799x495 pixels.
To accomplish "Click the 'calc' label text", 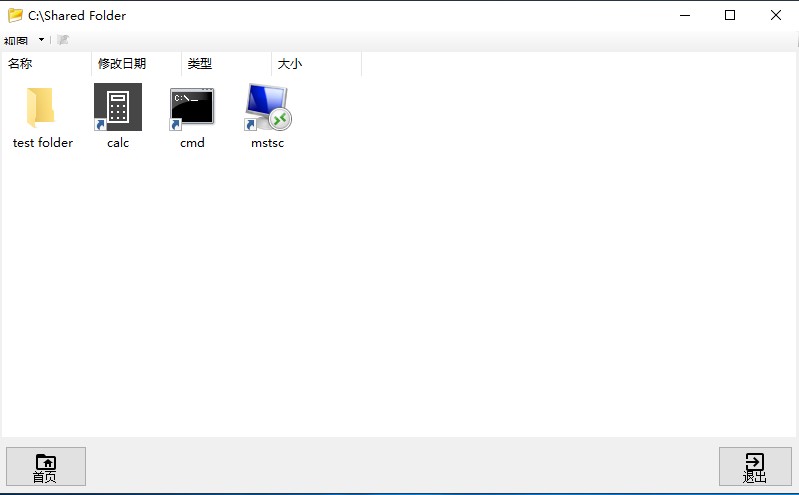I will coord(118,143).
